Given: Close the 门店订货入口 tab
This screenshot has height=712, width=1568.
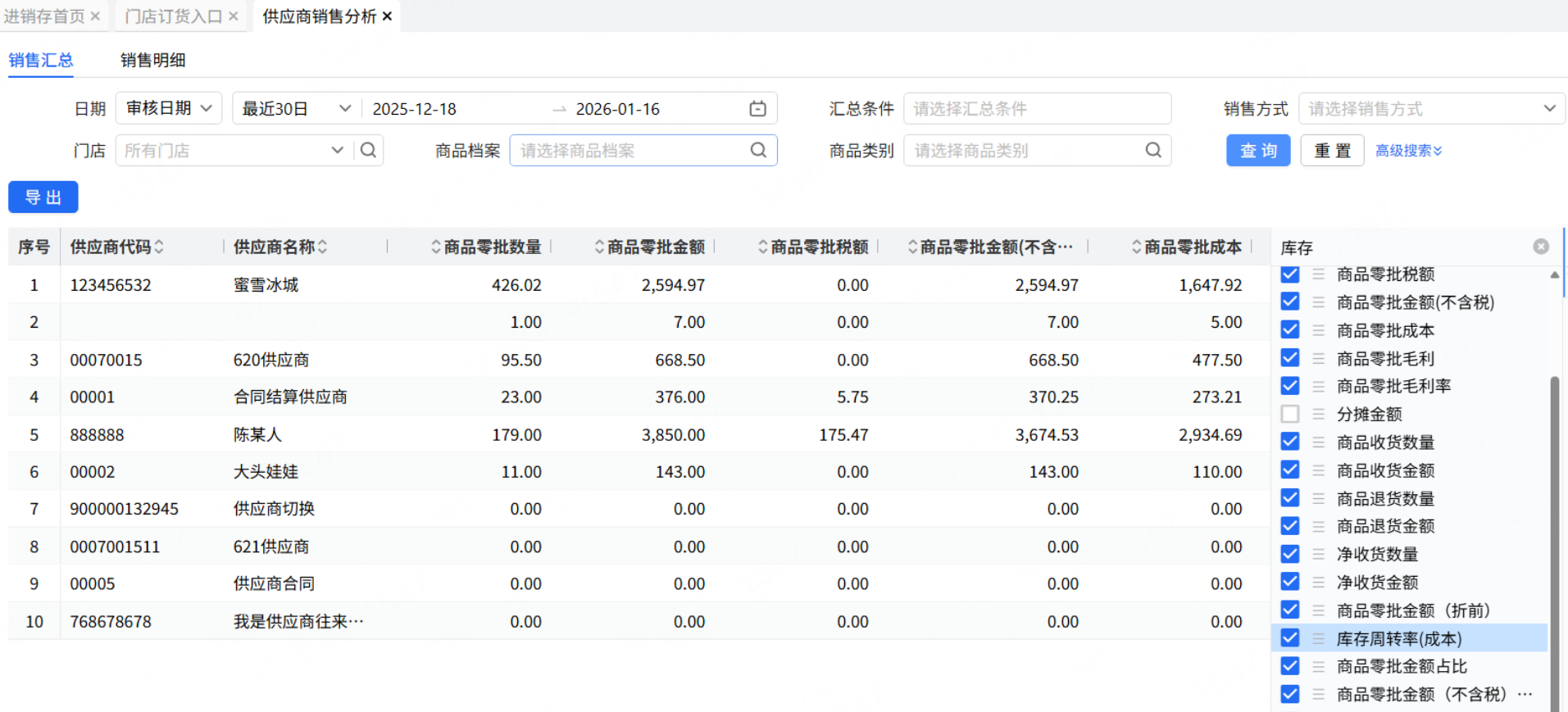Looking at the screenshot, I should coord(234,16).
